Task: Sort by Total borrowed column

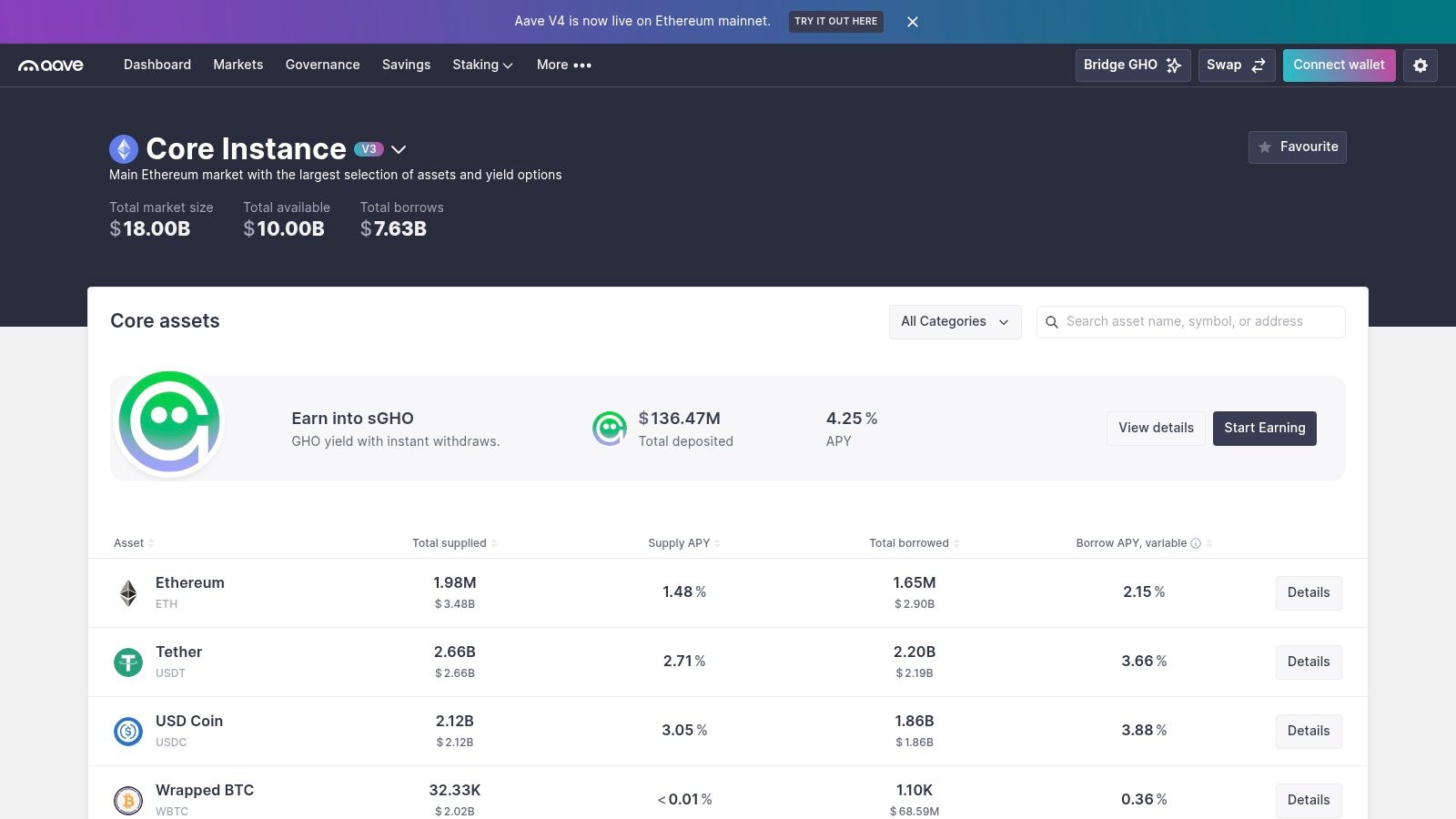Action: click(x=915, y=543)
